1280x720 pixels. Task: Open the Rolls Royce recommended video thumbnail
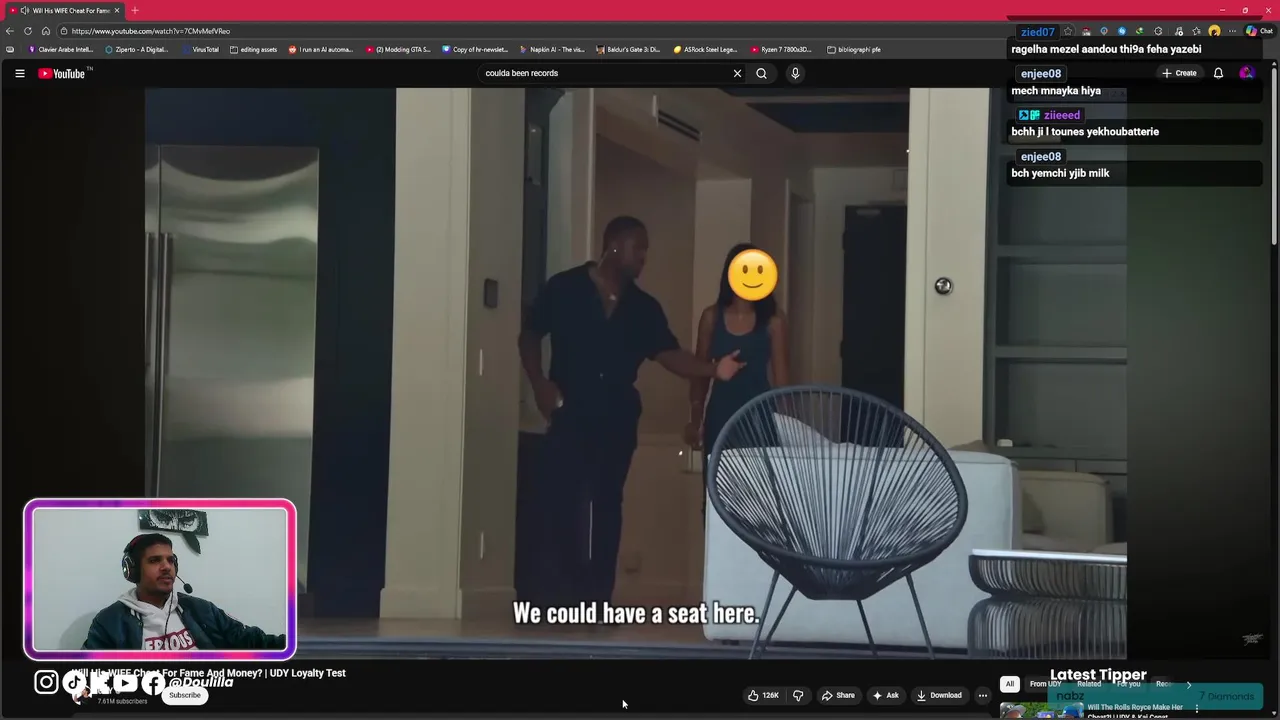[1041, 711]
